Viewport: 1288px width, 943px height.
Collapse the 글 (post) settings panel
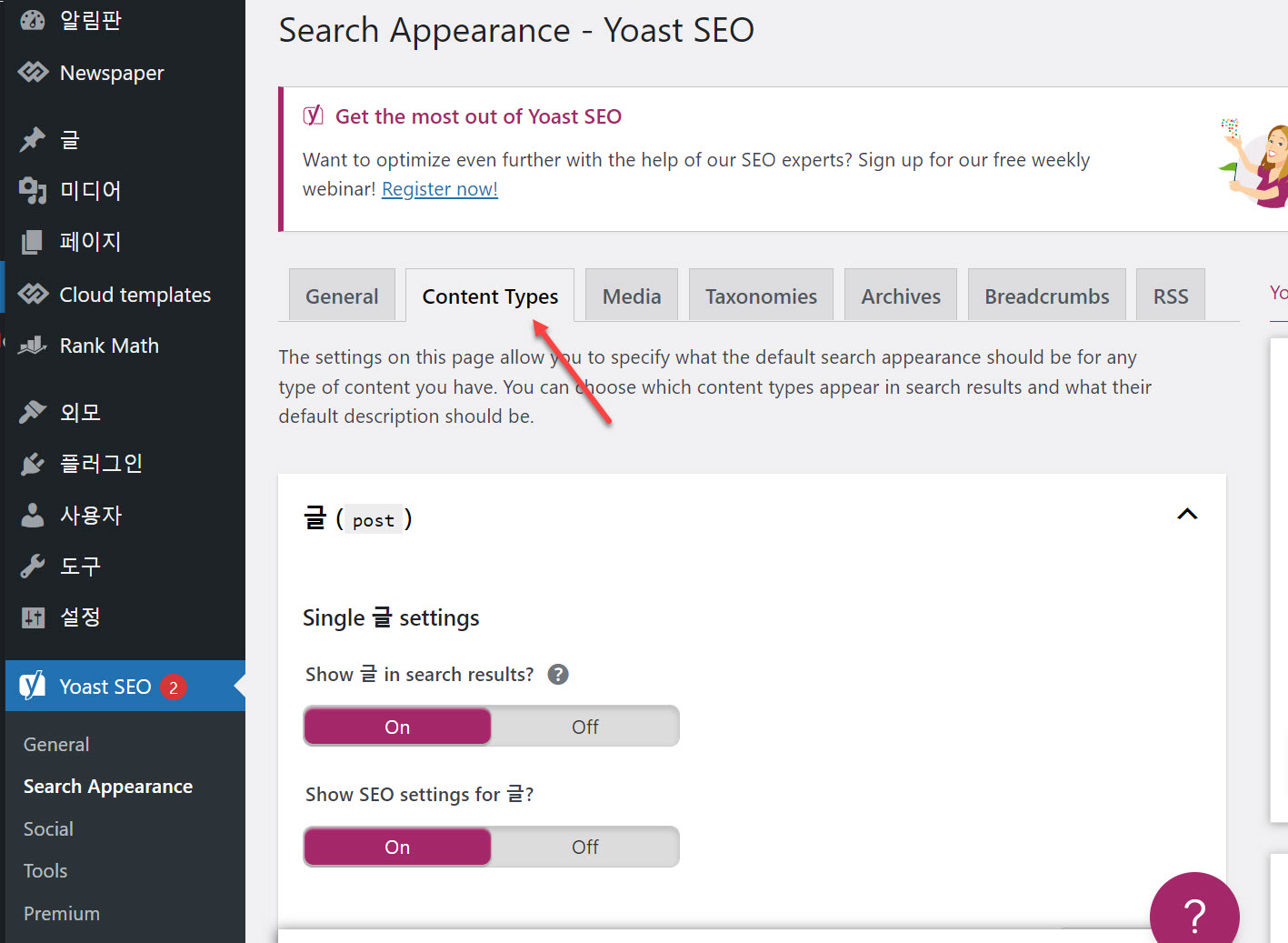(1187, 514)
